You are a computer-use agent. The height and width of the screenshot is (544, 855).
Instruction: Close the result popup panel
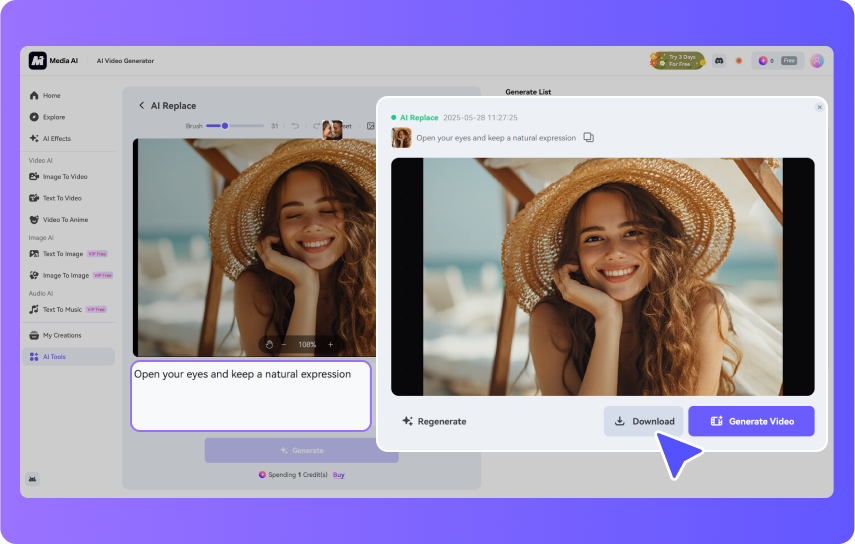tap(819, 107)
